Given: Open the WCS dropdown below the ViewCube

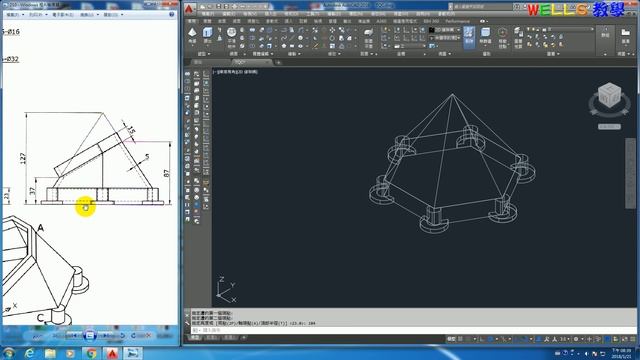Looking at the screenshot, I should pyautogui.click(x=609, y=127).
